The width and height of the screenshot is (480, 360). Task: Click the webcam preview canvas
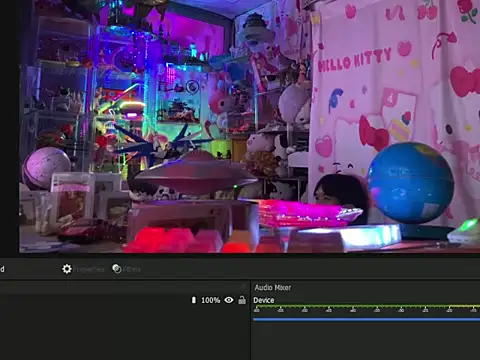pos(249,126)
